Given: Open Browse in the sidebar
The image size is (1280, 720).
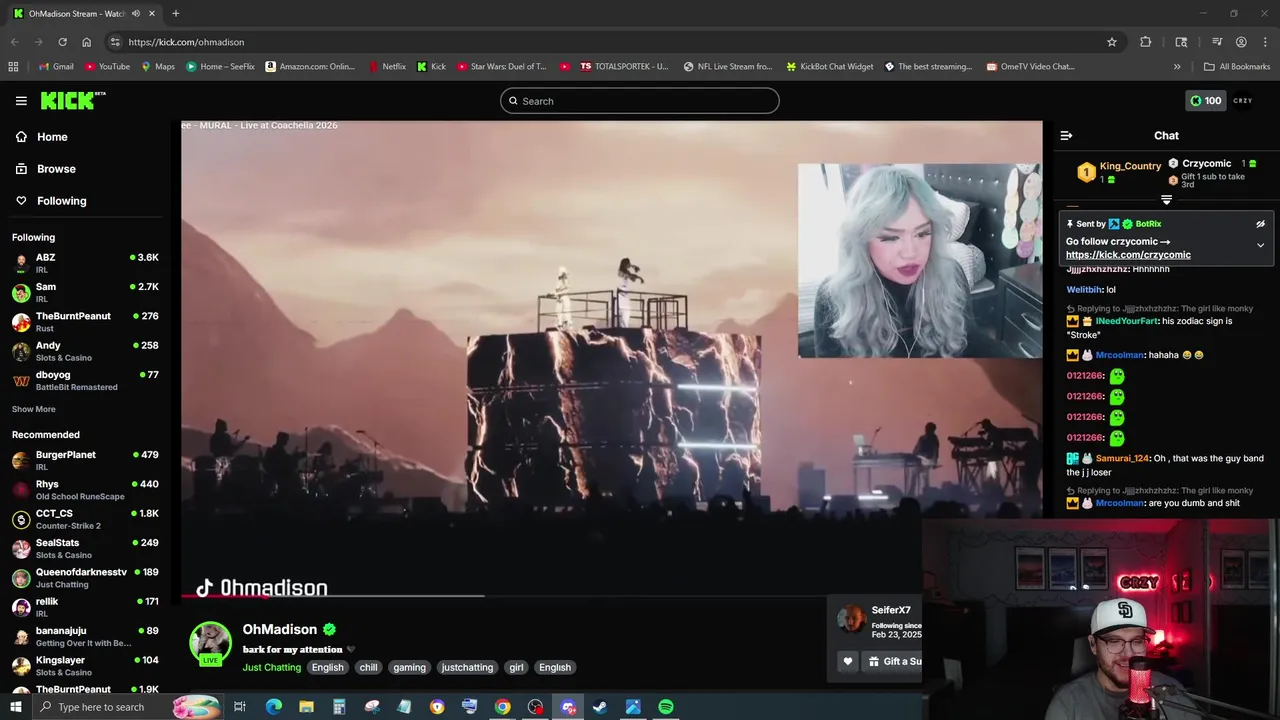Looking at the screenshot, I should [x=56, y=169].
